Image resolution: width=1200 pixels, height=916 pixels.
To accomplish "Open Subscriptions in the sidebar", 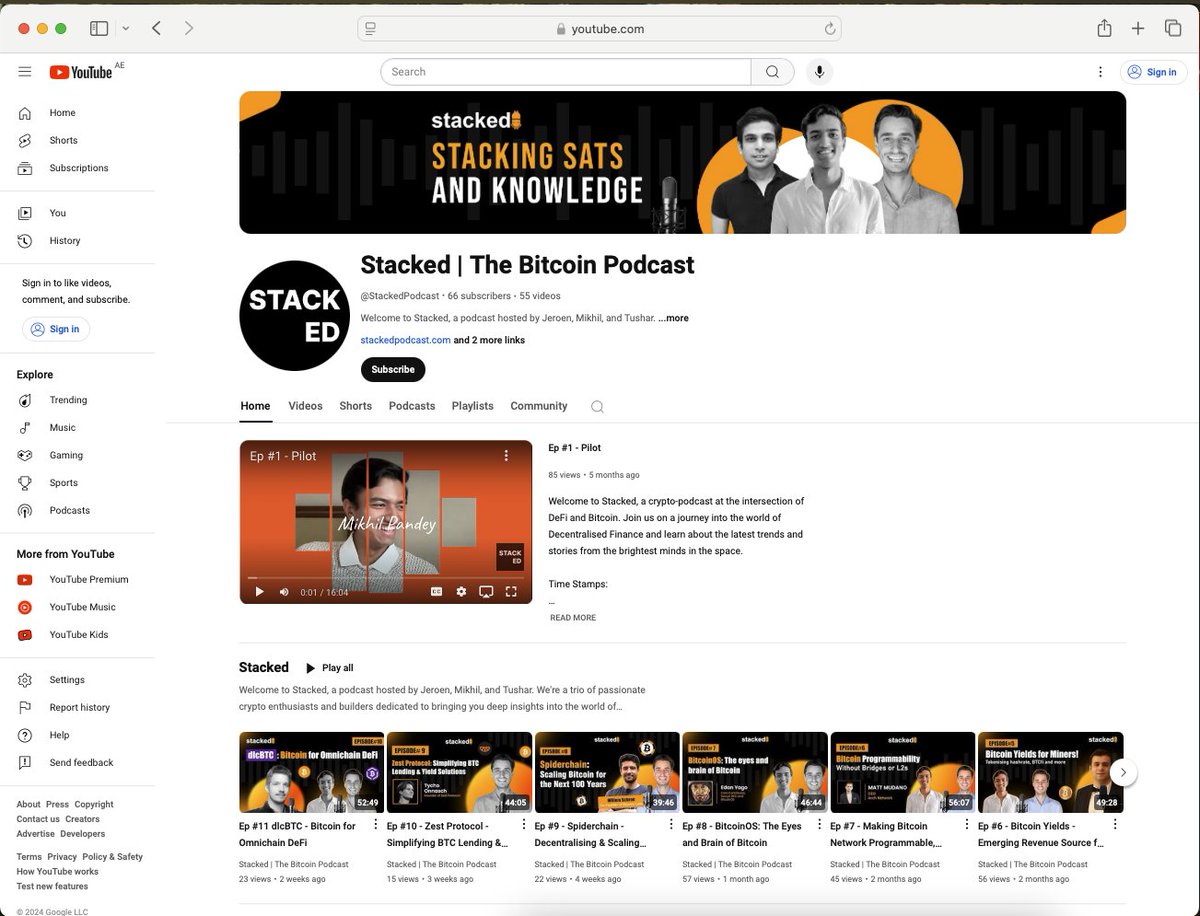I will [x=78, y=168].
